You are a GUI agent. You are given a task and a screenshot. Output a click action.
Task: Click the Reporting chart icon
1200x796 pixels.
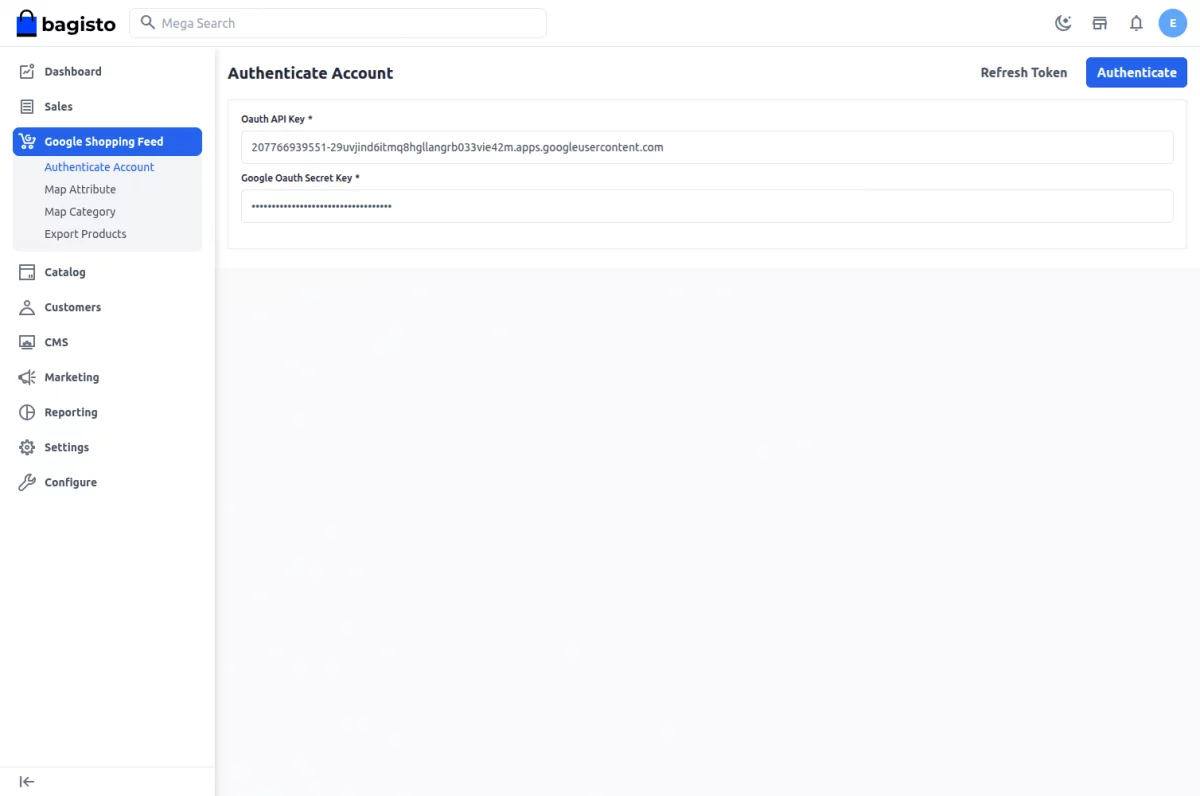(x=27, y=412)
